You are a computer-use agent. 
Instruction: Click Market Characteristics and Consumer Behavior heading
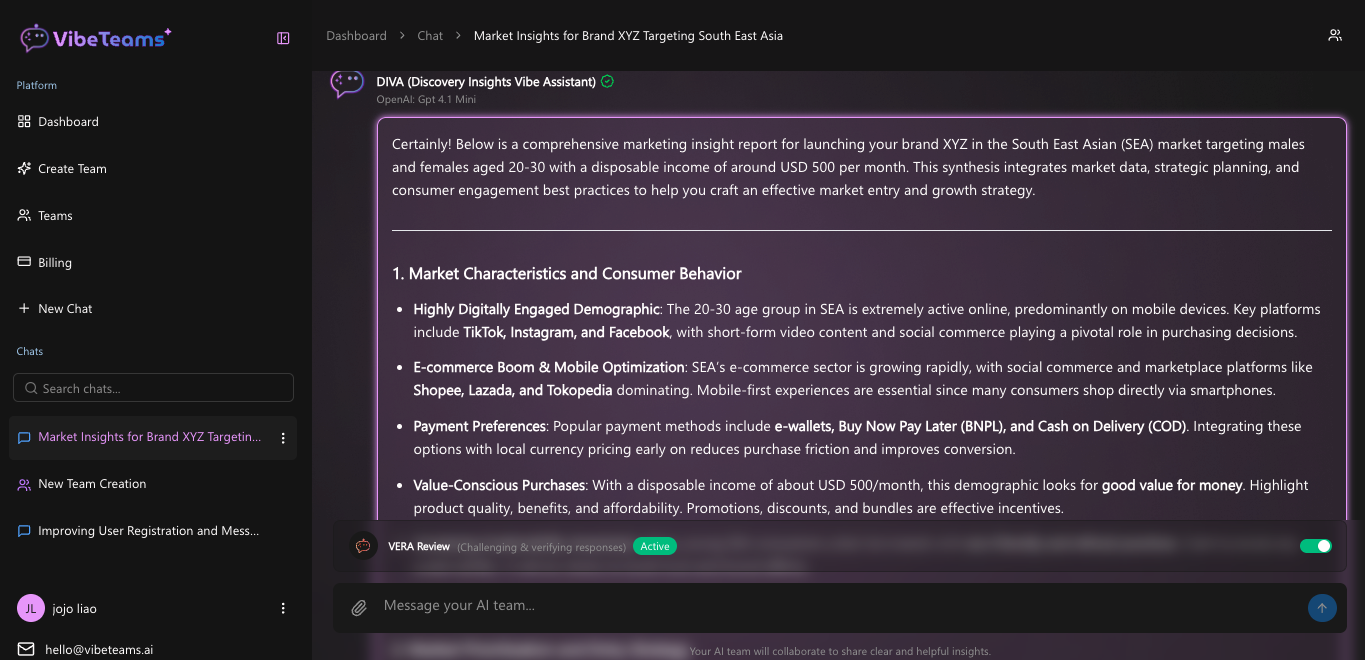(x=567, y=274)
